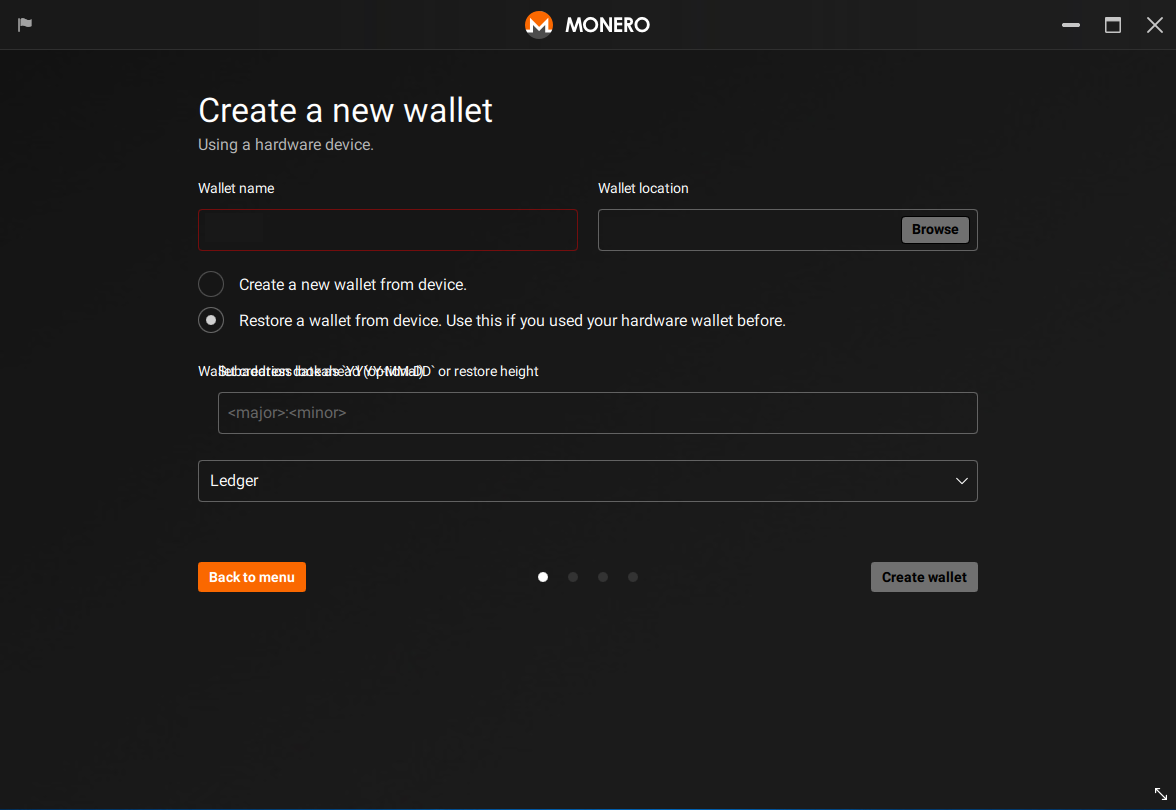Expand the Ledger device dropdown
Viewport: 1176px width, 810px height.
pyautogui.click(x=587, y=481)
